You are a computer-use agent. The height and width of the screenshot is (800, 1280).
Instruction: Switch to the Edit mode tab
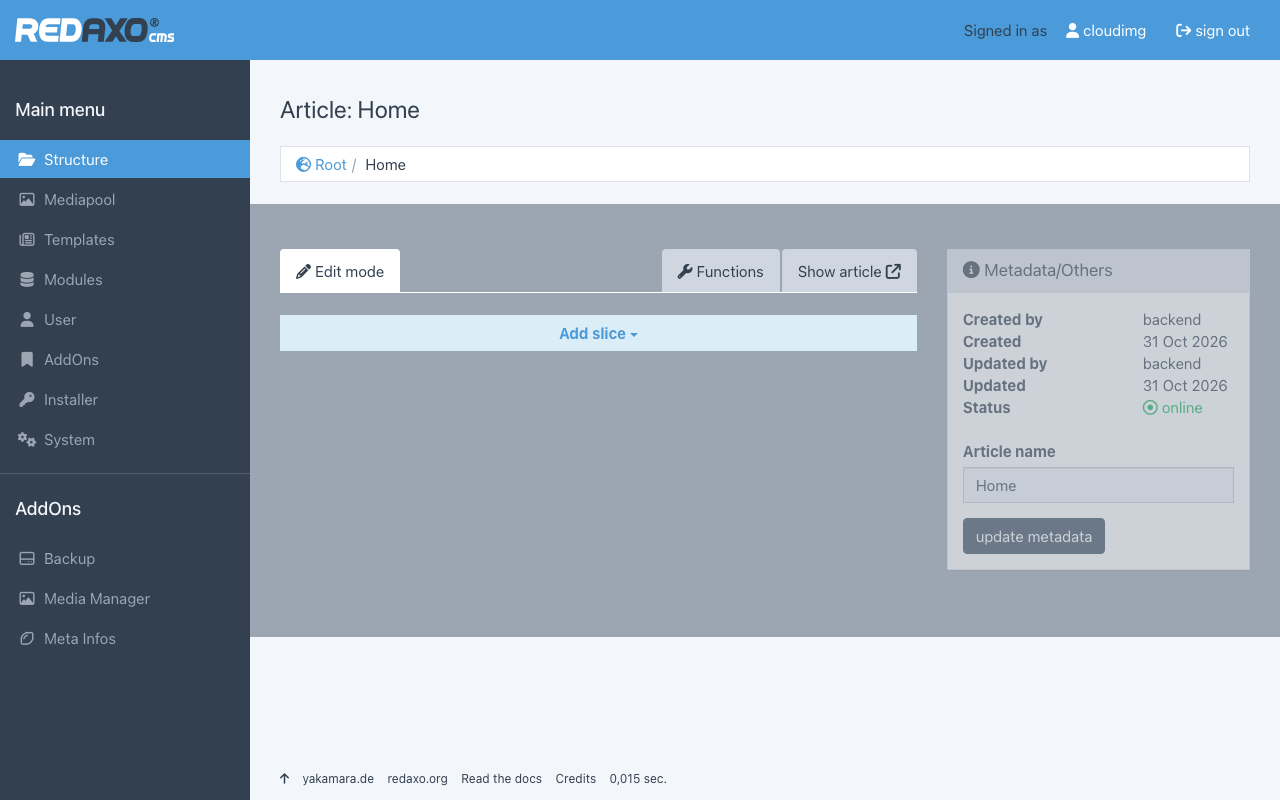tap(340, 271)
